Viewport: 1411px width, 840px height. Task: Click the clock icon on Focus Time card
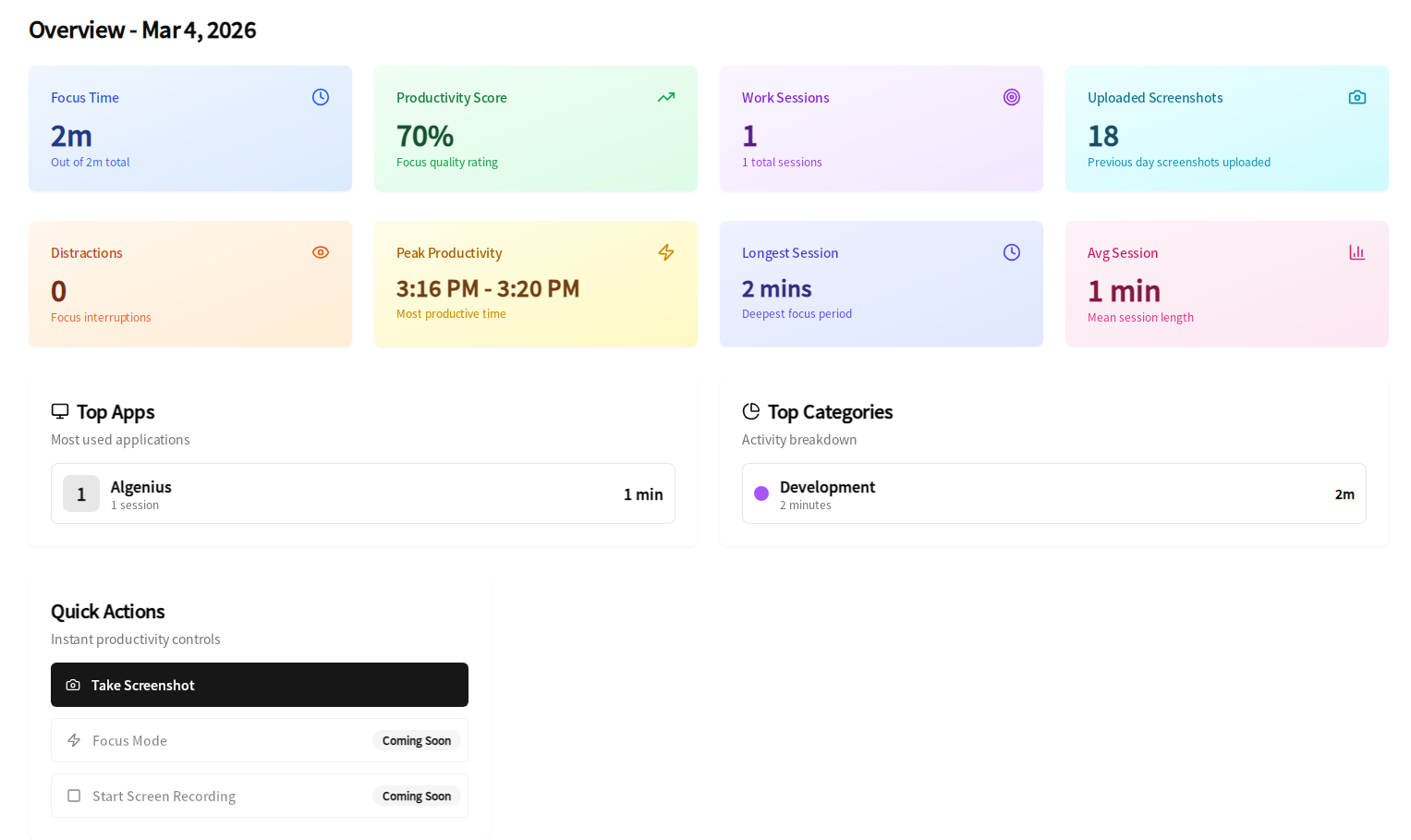(x=321, y=96)
